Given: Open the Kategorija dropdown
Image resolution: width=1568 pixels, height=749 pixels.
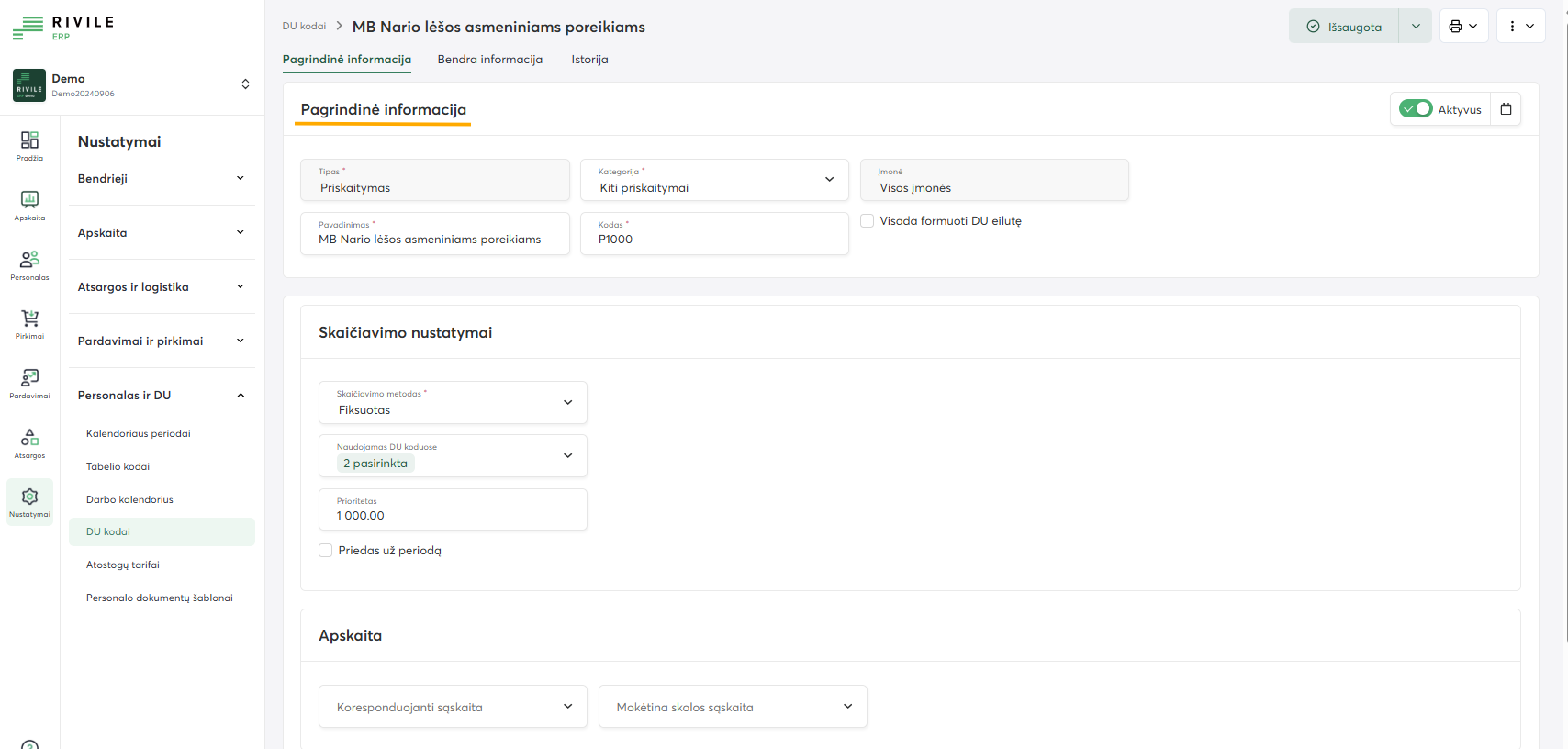Looking at the screenshot, I should coord(714,180).
